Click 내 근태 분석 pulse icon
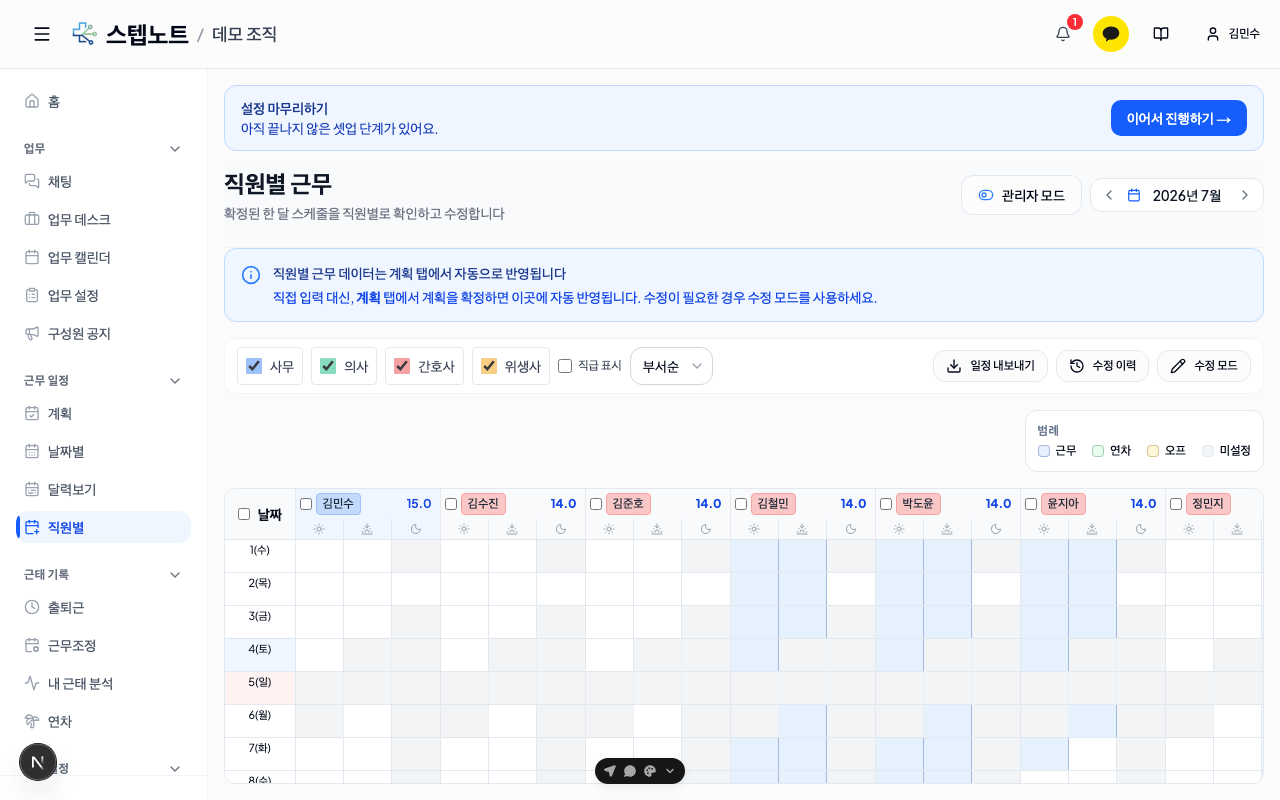The height and width of the screenshot is (800, 1280). (x=32, y=683)
